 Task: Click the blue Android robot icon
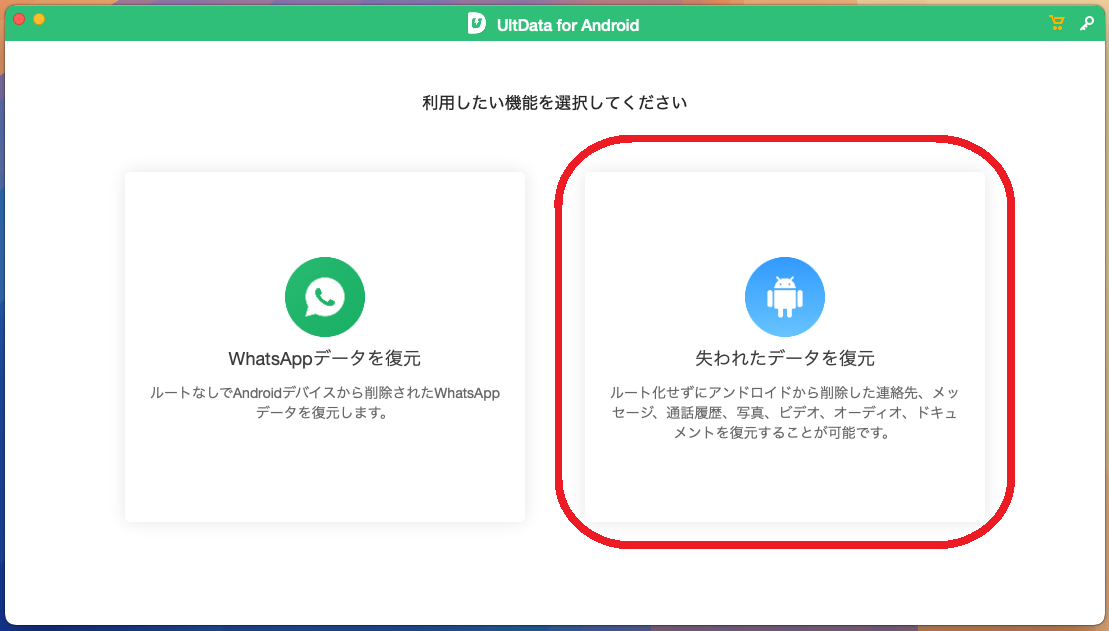click(784, 296)
